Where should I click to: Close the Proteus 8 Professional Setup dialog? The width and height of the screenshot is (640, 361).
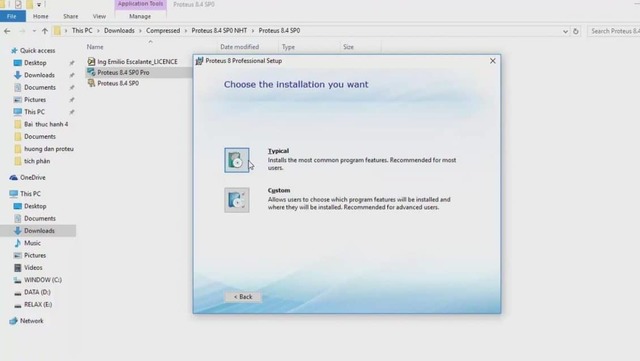493,61
